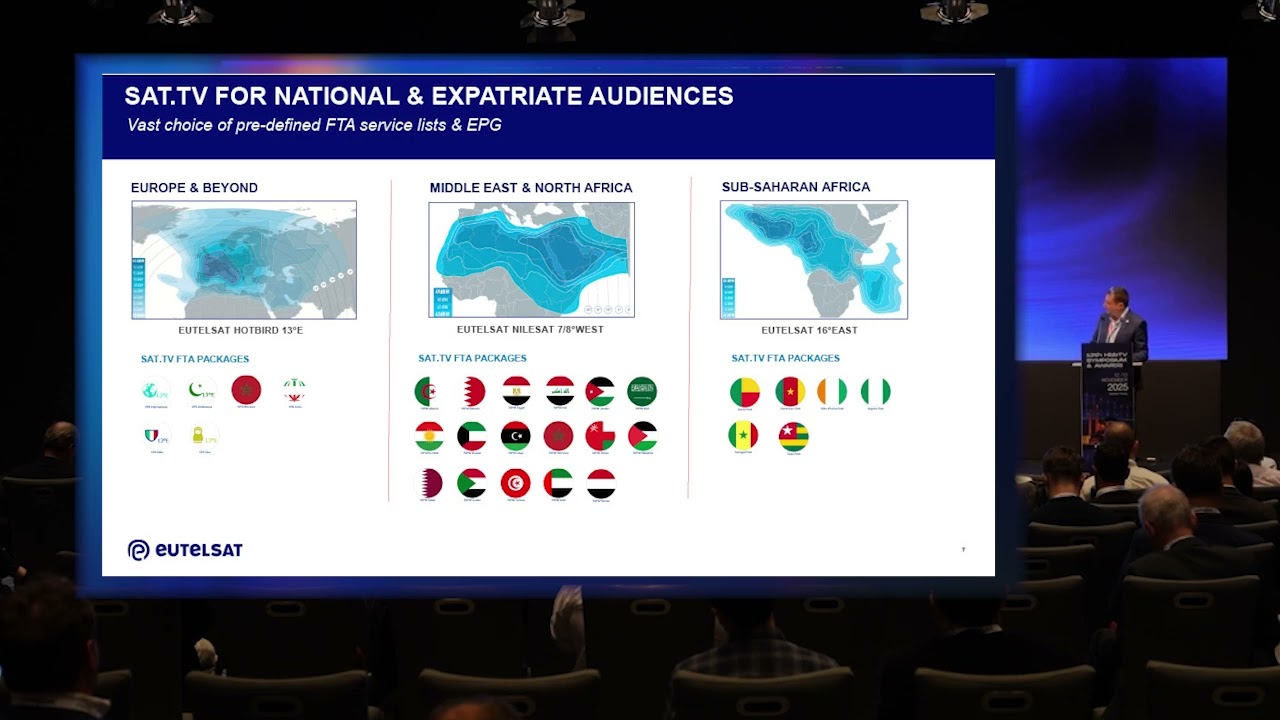Screen dimensions: 1280x720
Task: Click the Algeria flag package icon
Action: coord(429,391)
